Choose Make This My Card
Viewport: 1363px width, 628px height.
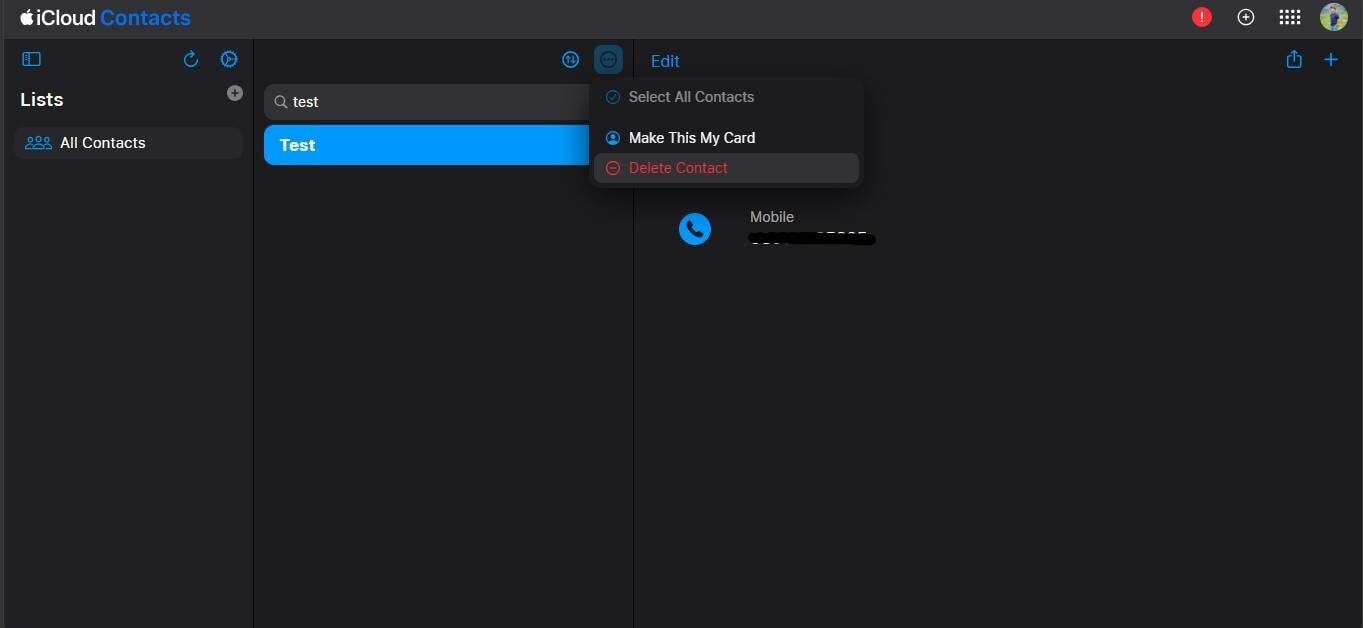coord(726,138)
